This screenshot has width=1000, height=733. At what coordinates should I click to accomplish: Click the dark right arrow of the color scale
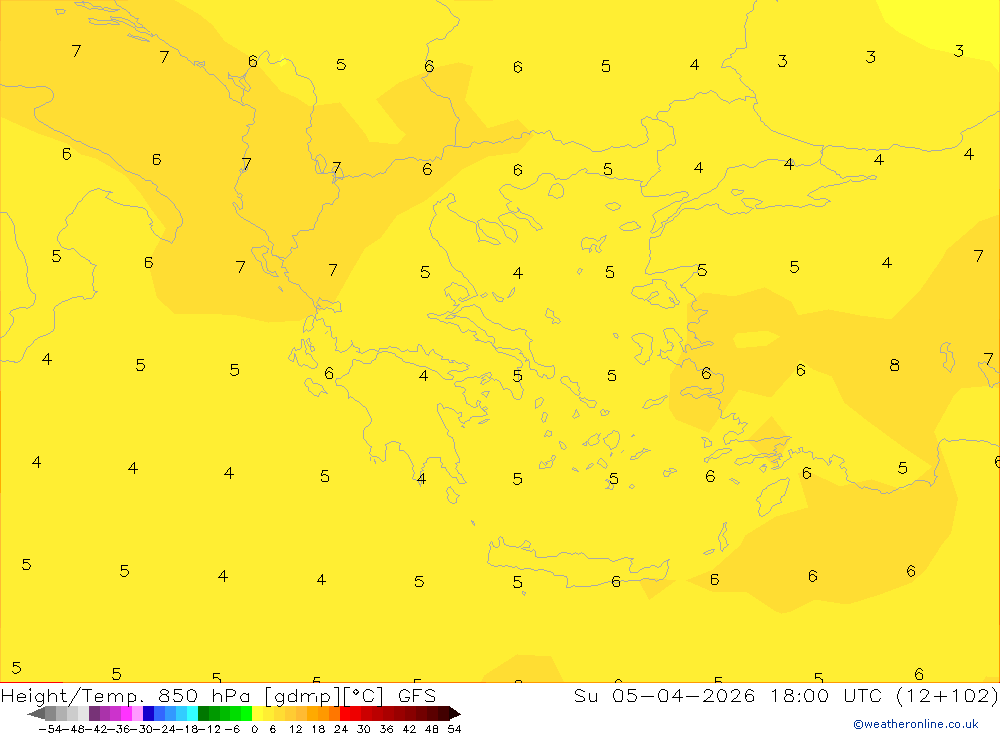coord(455,713)
